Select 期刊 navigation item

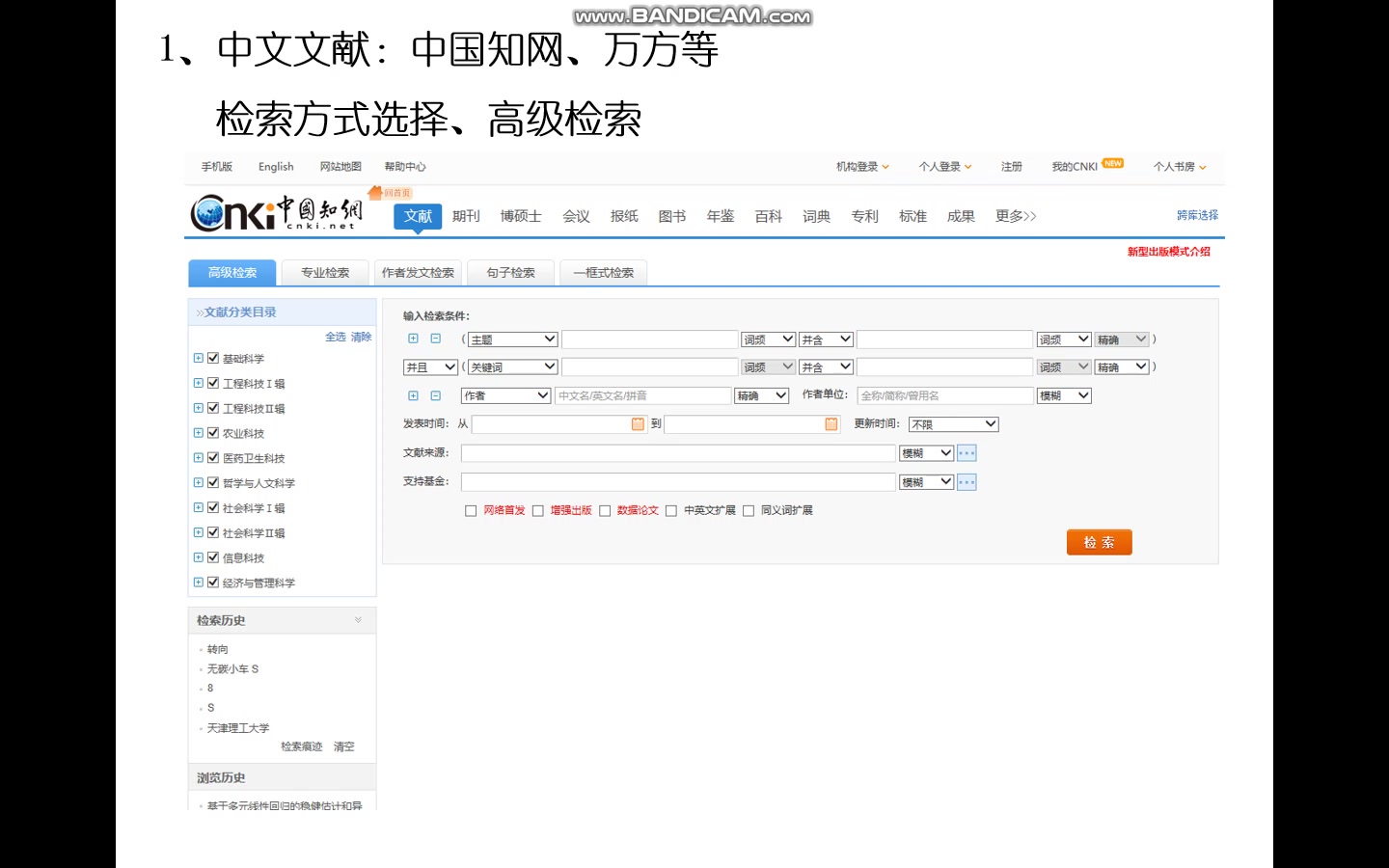466,216
